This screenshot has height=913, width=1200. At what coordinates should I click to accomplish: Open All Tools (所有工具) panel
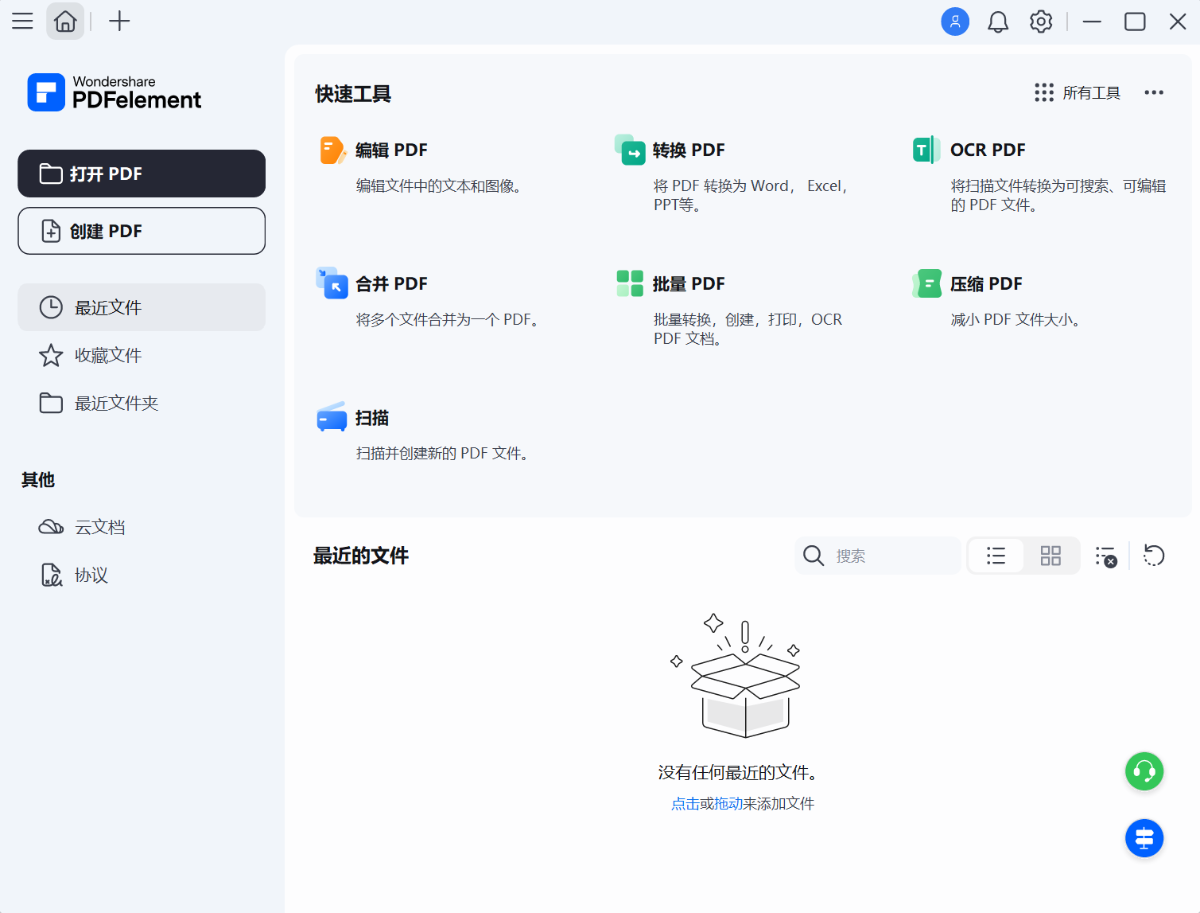pos(1077,93)
